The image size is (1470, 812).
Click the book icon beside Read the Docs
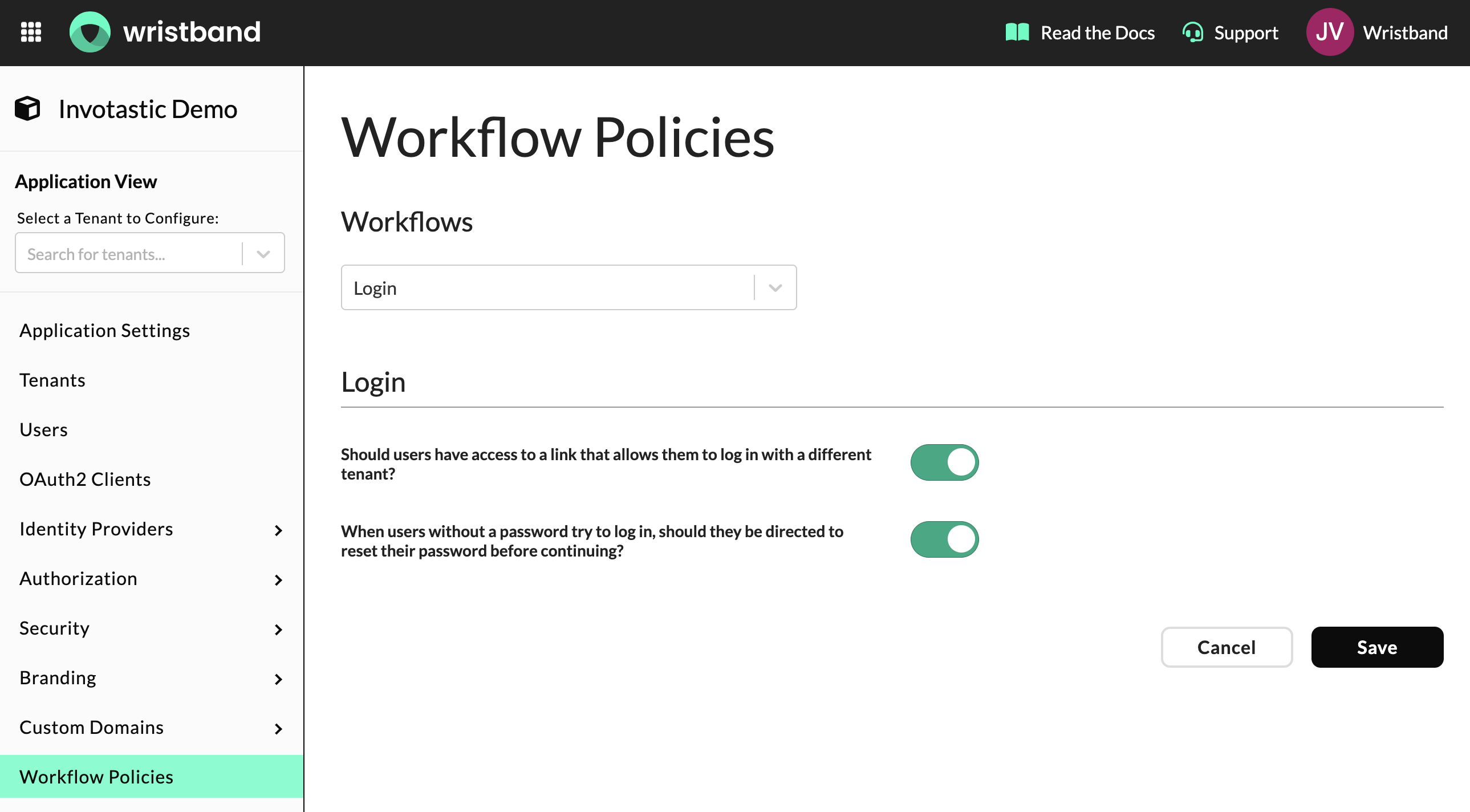point(1017,33)
